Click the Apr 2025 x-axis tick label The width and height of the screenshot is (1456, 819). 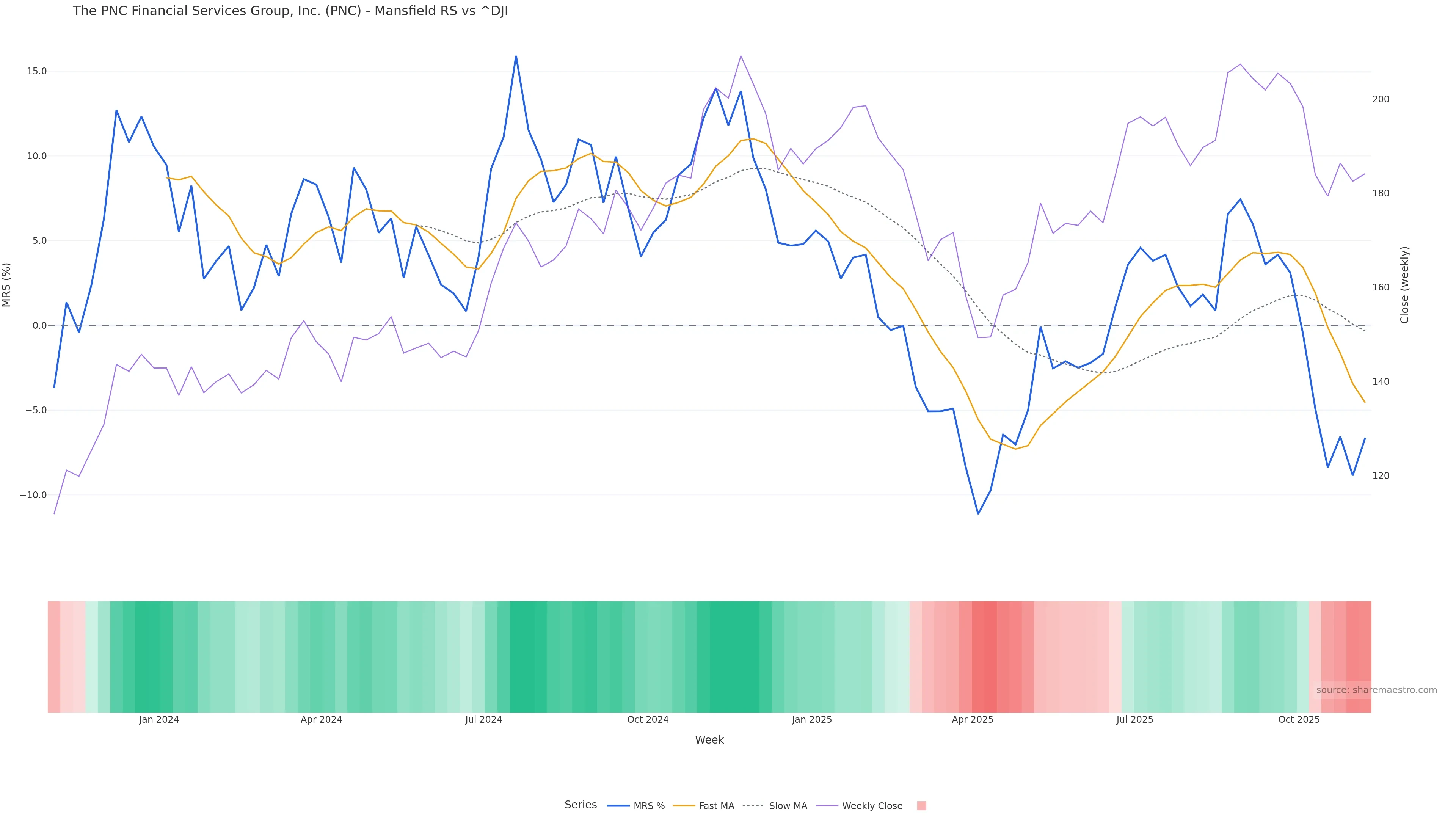(972, 720)
